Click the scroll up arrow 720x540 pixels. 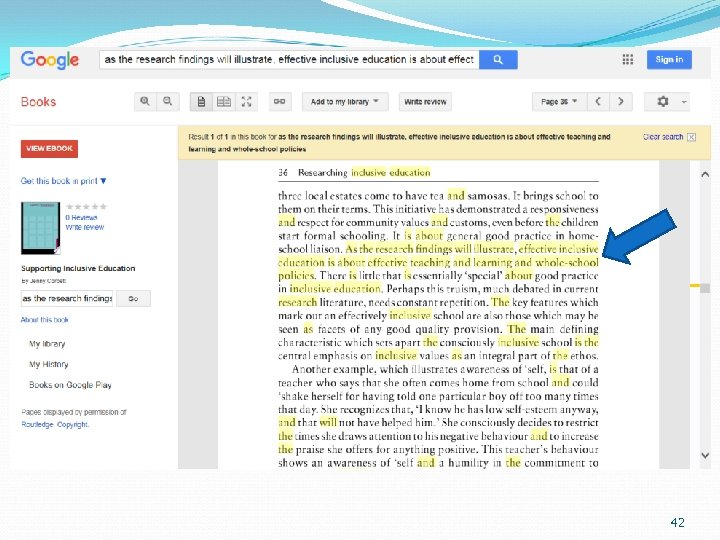point(705,174)
